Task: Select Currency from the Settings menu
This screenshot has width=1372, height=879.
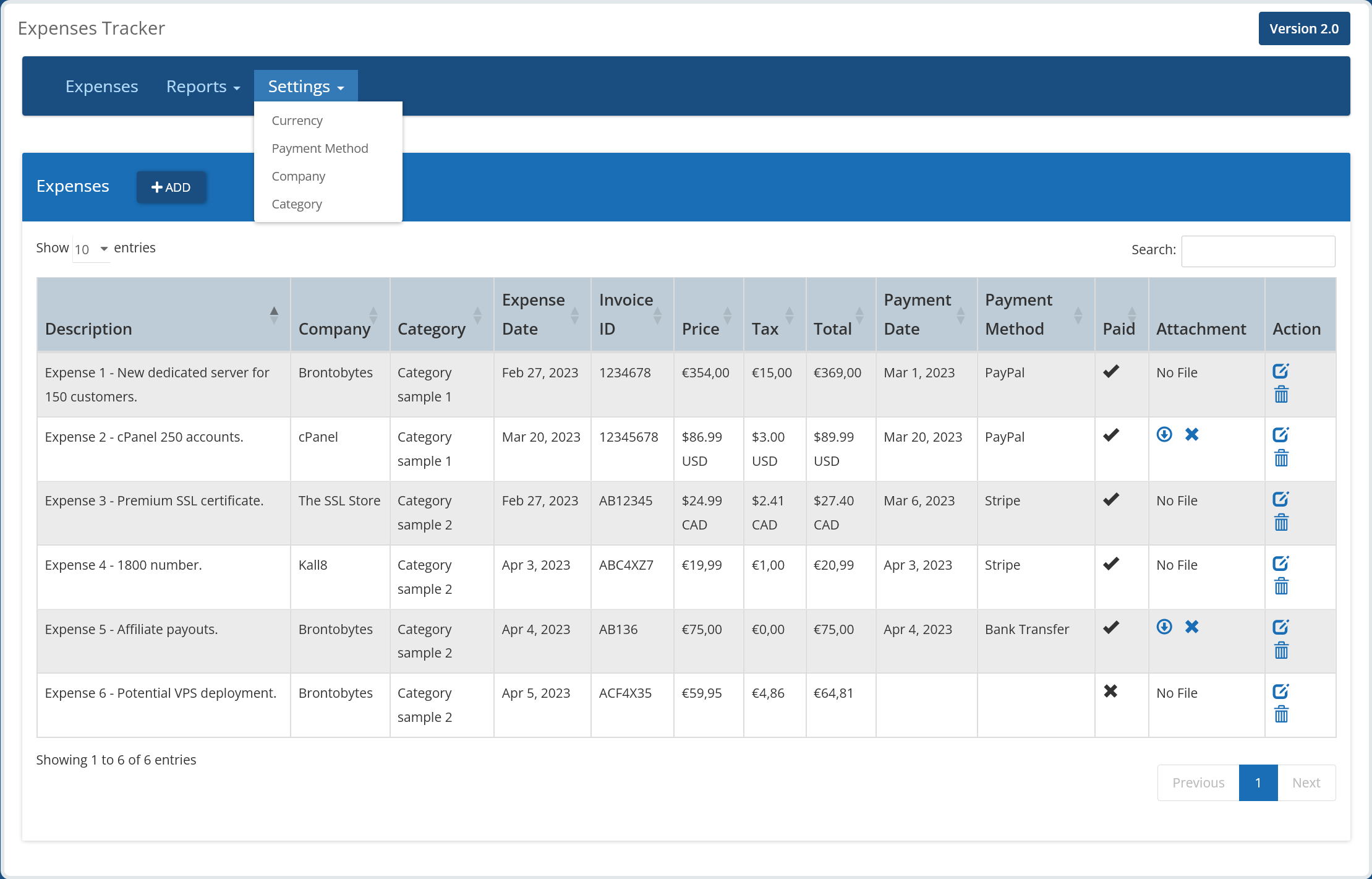Action: [x=297, y=121]
